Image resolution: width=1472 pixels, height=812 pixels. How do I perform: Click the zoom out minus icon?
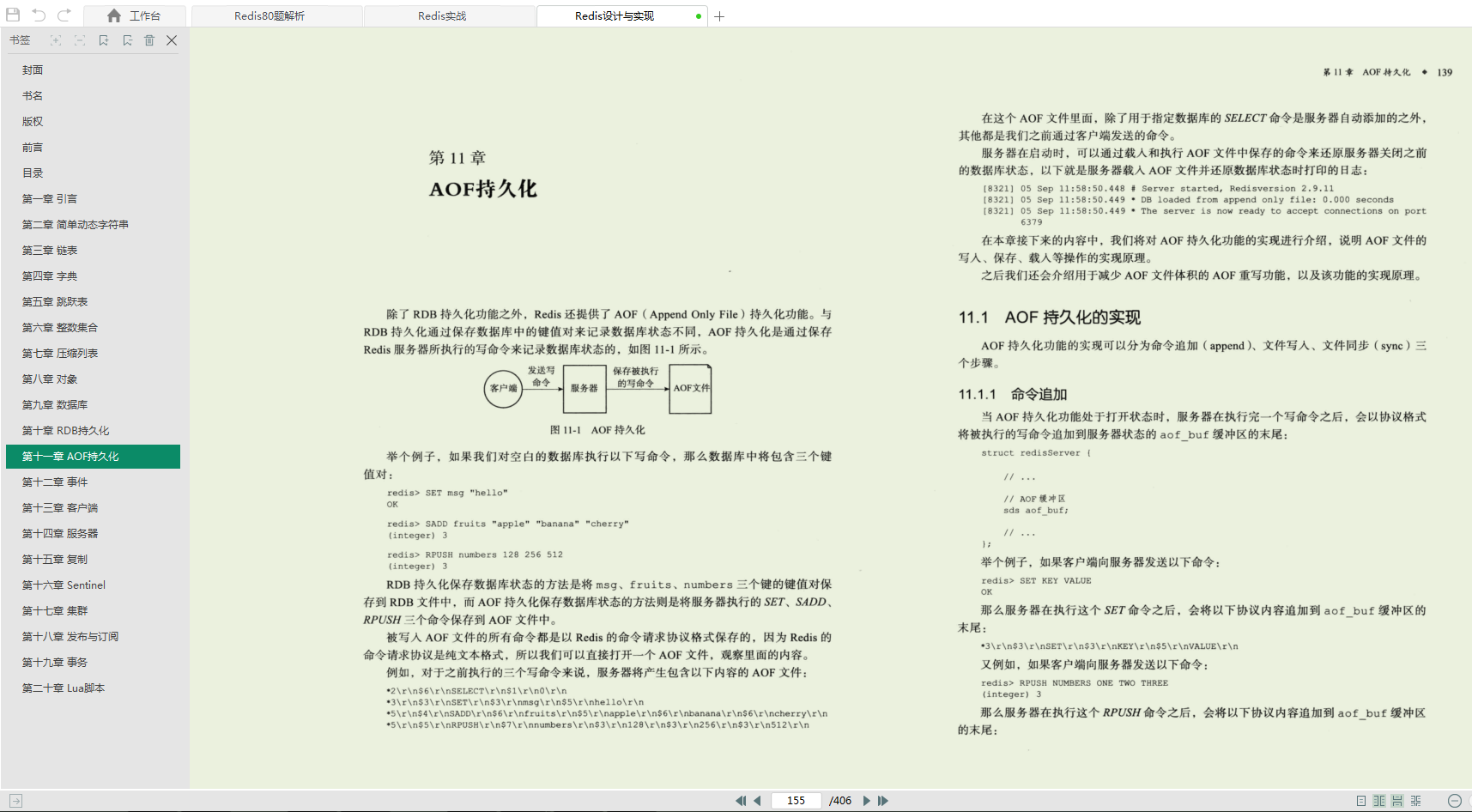(1454, 801)
